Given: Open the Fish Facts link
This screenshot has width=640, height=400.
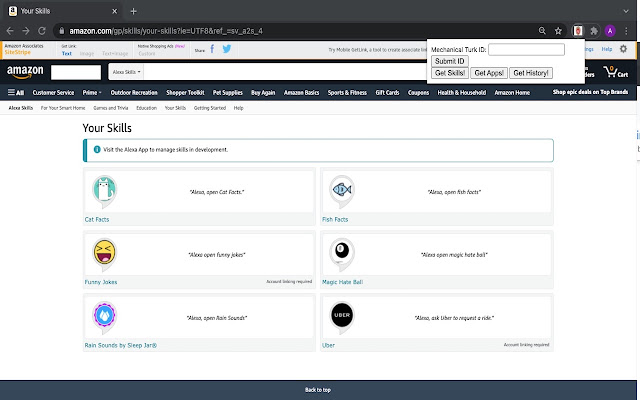Looking at the screenshot, I should coord(335,220).
